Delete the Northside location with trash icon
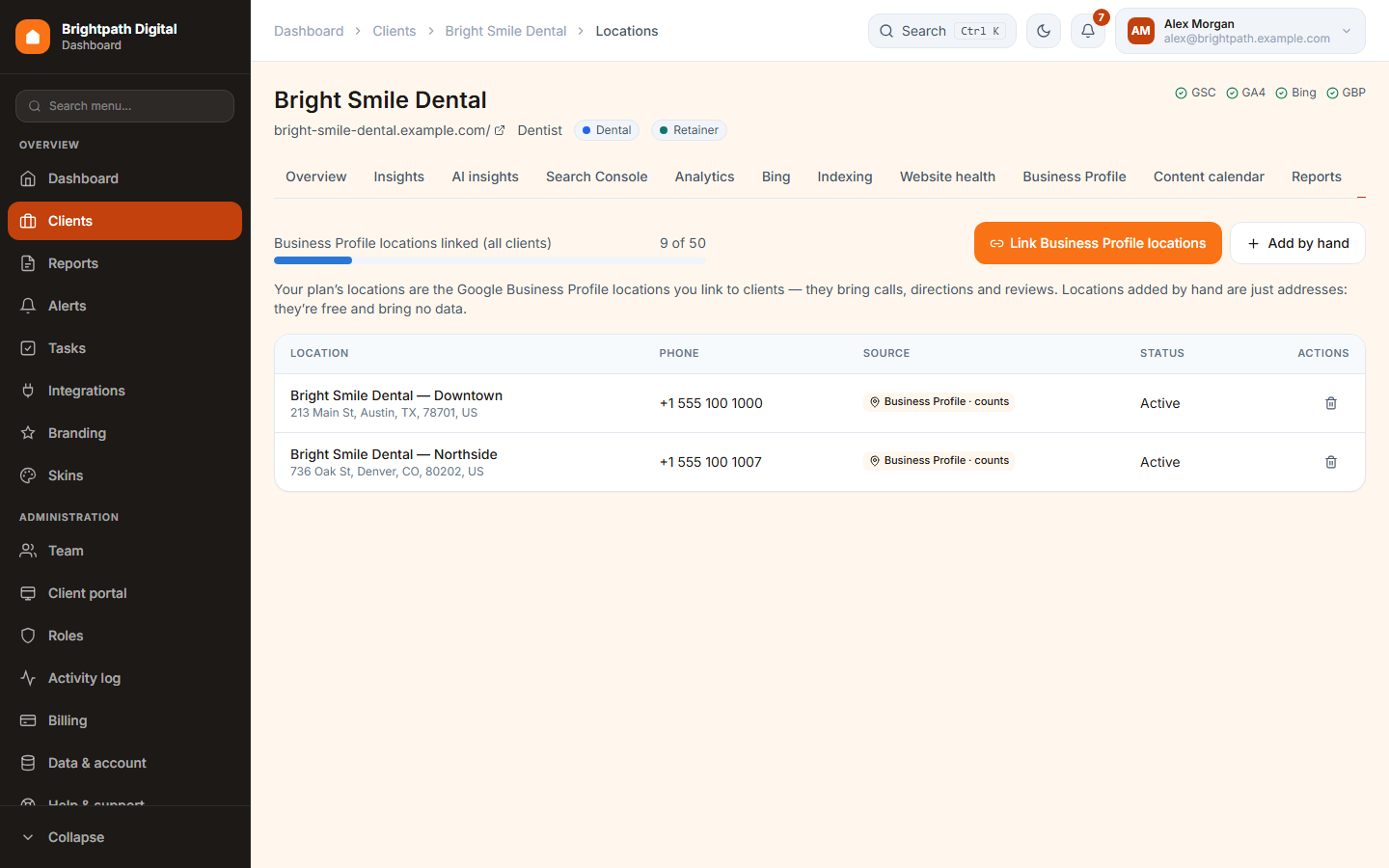This screenshot has width=1389, height=868. 1330,462
